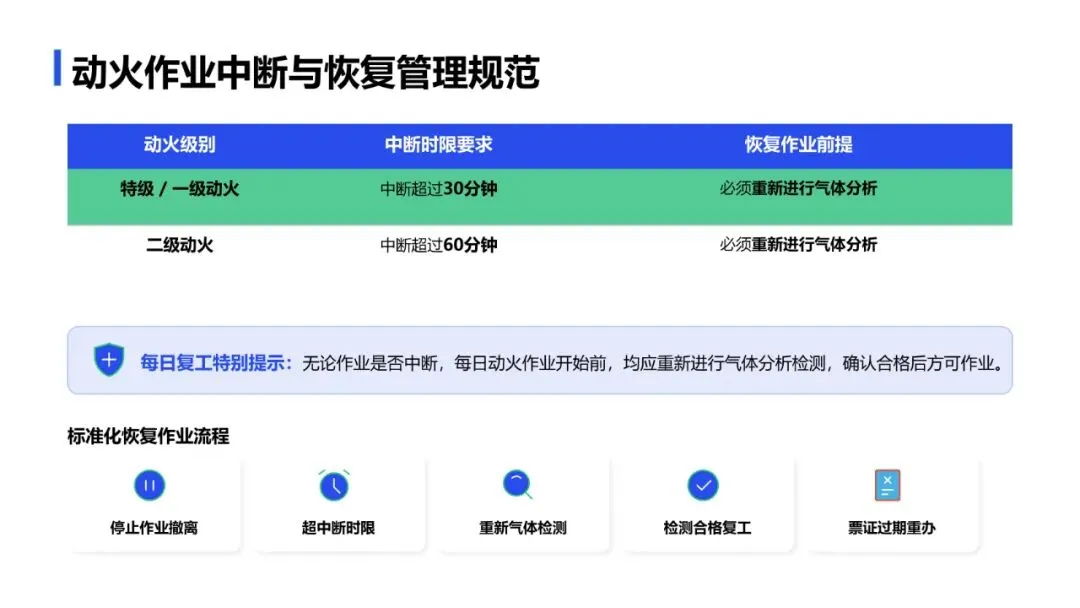Click the 每日复工特别提示 heading text
This screenshot has width=1080, height=608.
tap(216, 363)
